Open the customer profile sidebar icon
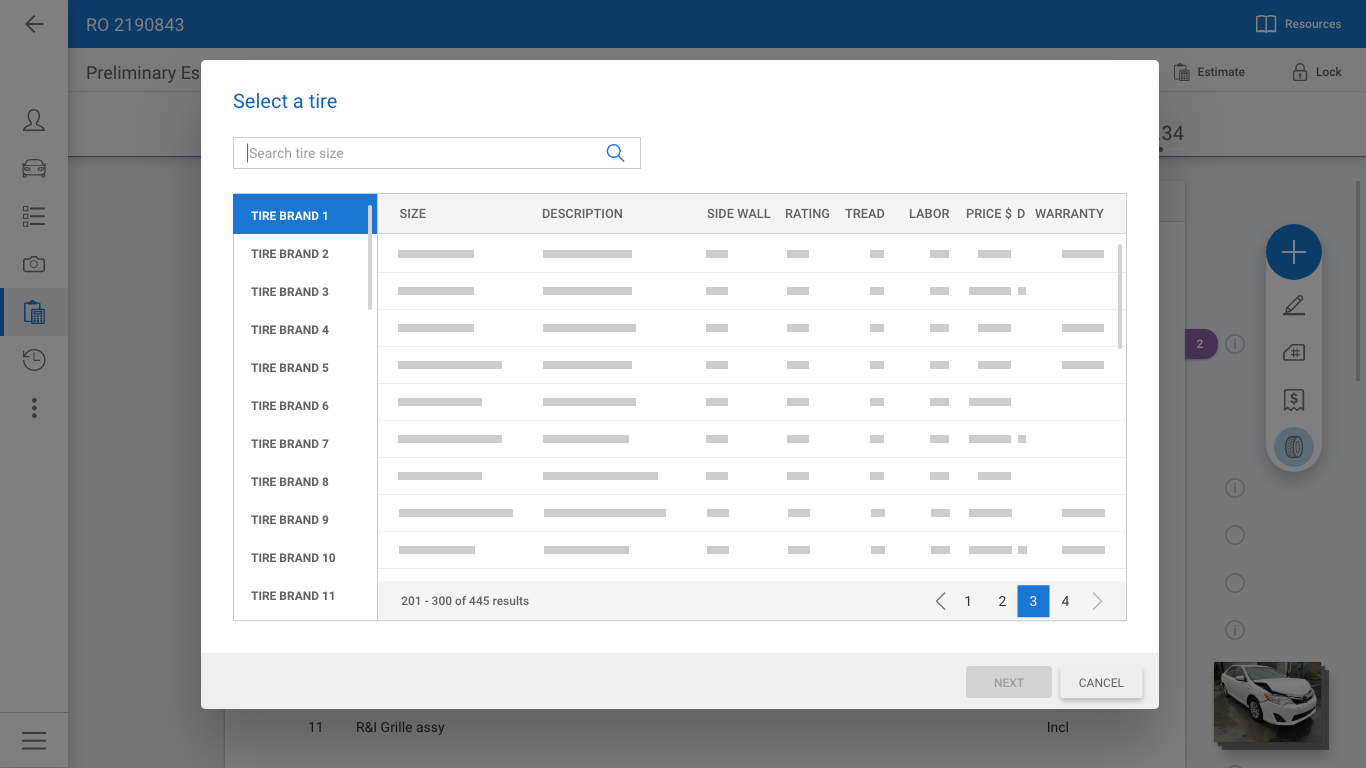The image size is (1366, 768). pos(34,120)
